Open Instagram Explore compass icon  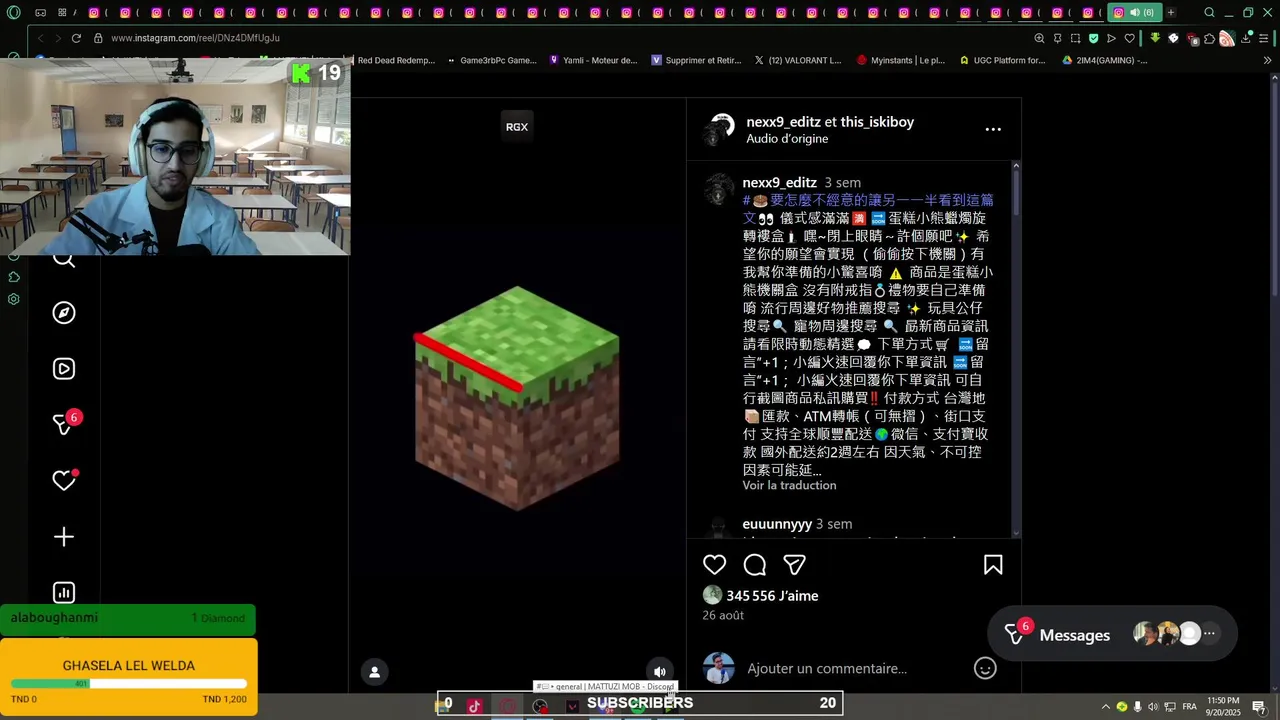(64, 313)
